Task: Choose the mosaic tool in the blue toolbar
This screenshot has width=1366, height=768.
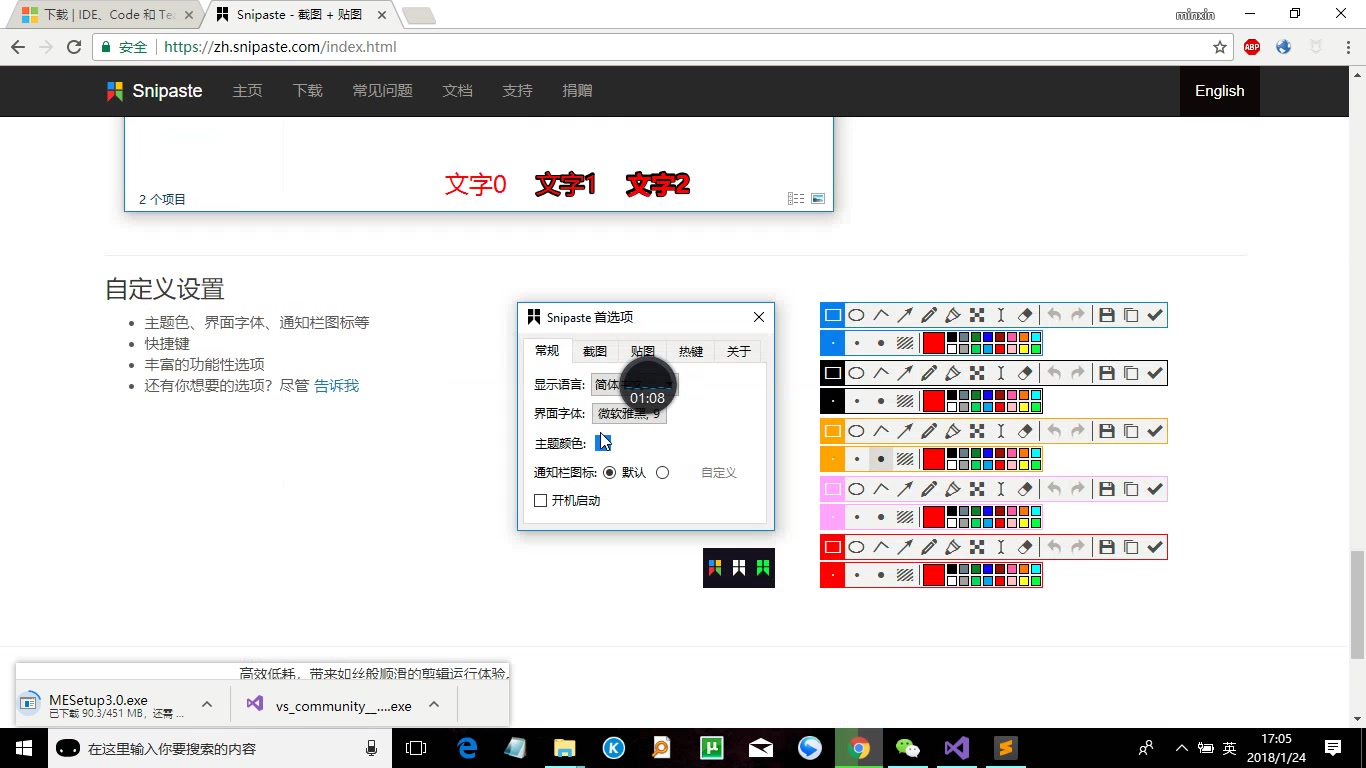Action: (x=977, y=315)
